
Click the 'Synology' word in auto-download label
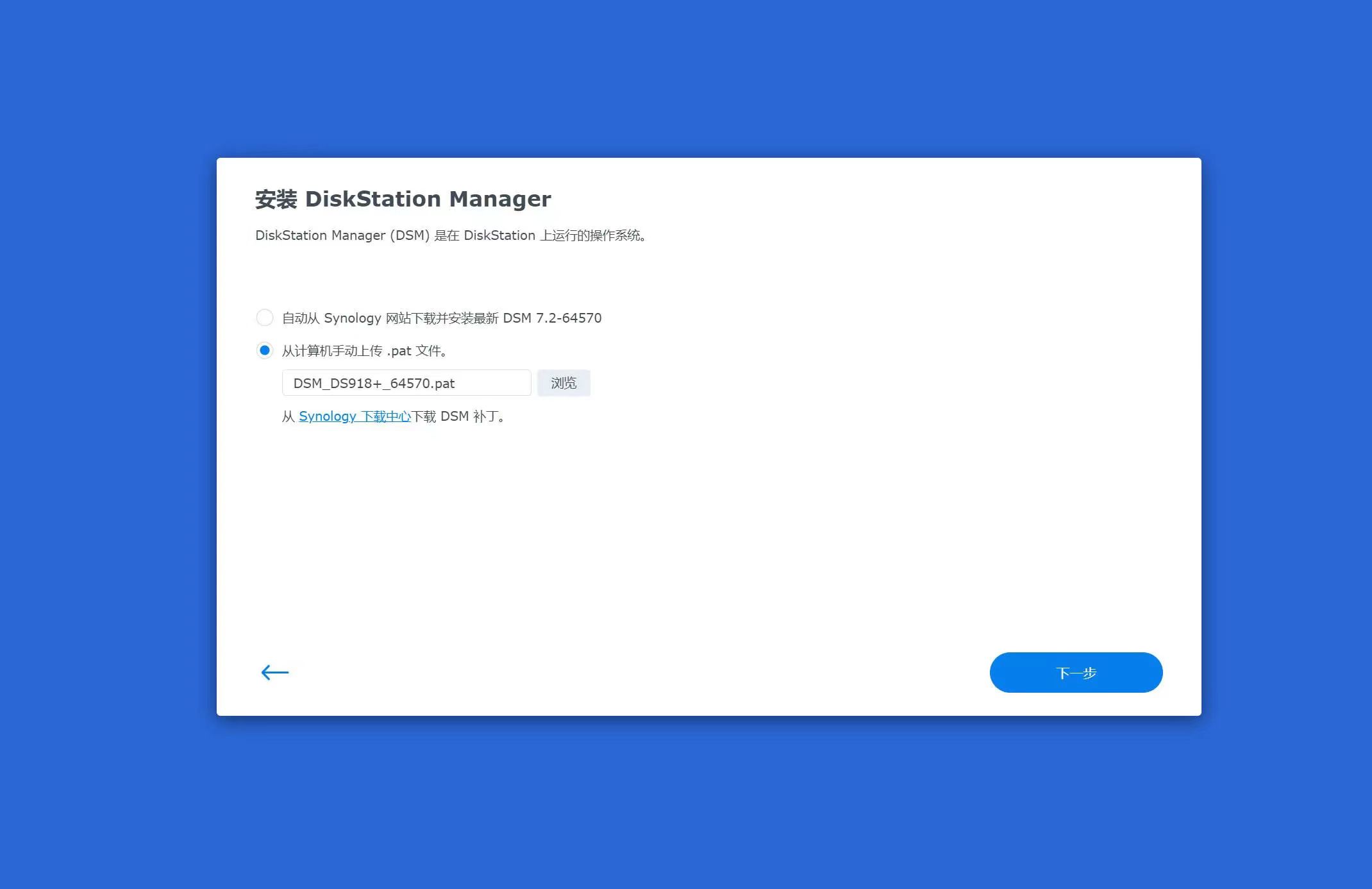coord(352,318)
